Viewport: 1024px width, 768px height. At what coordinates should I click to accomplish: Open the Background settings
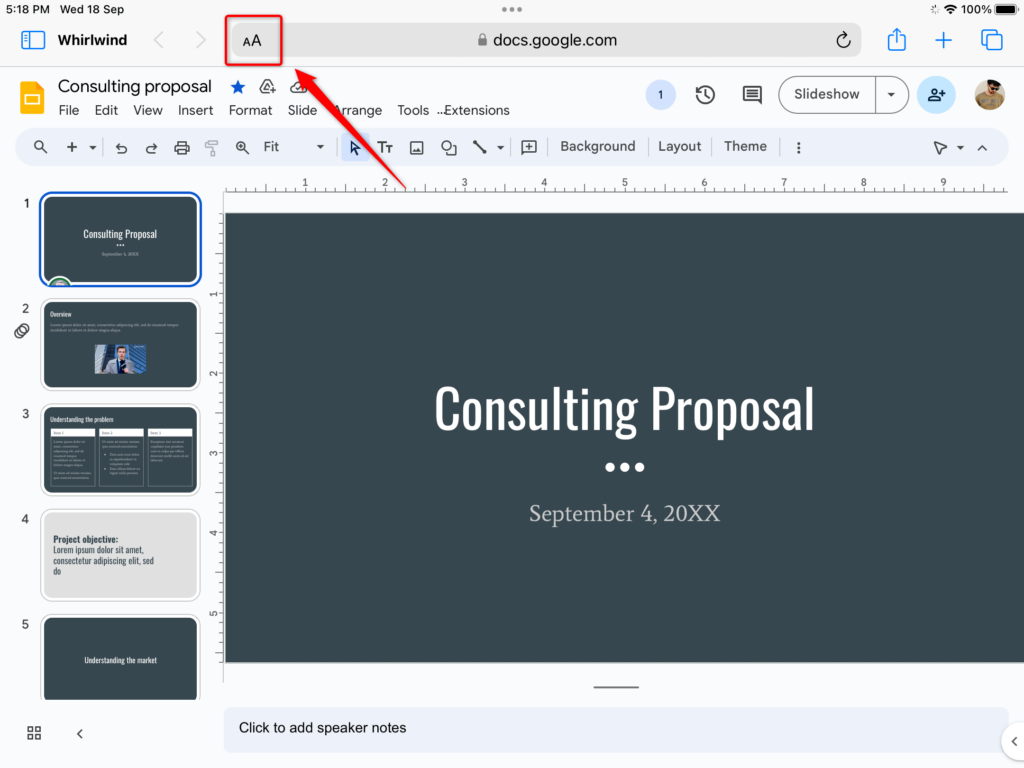point(597,146)
